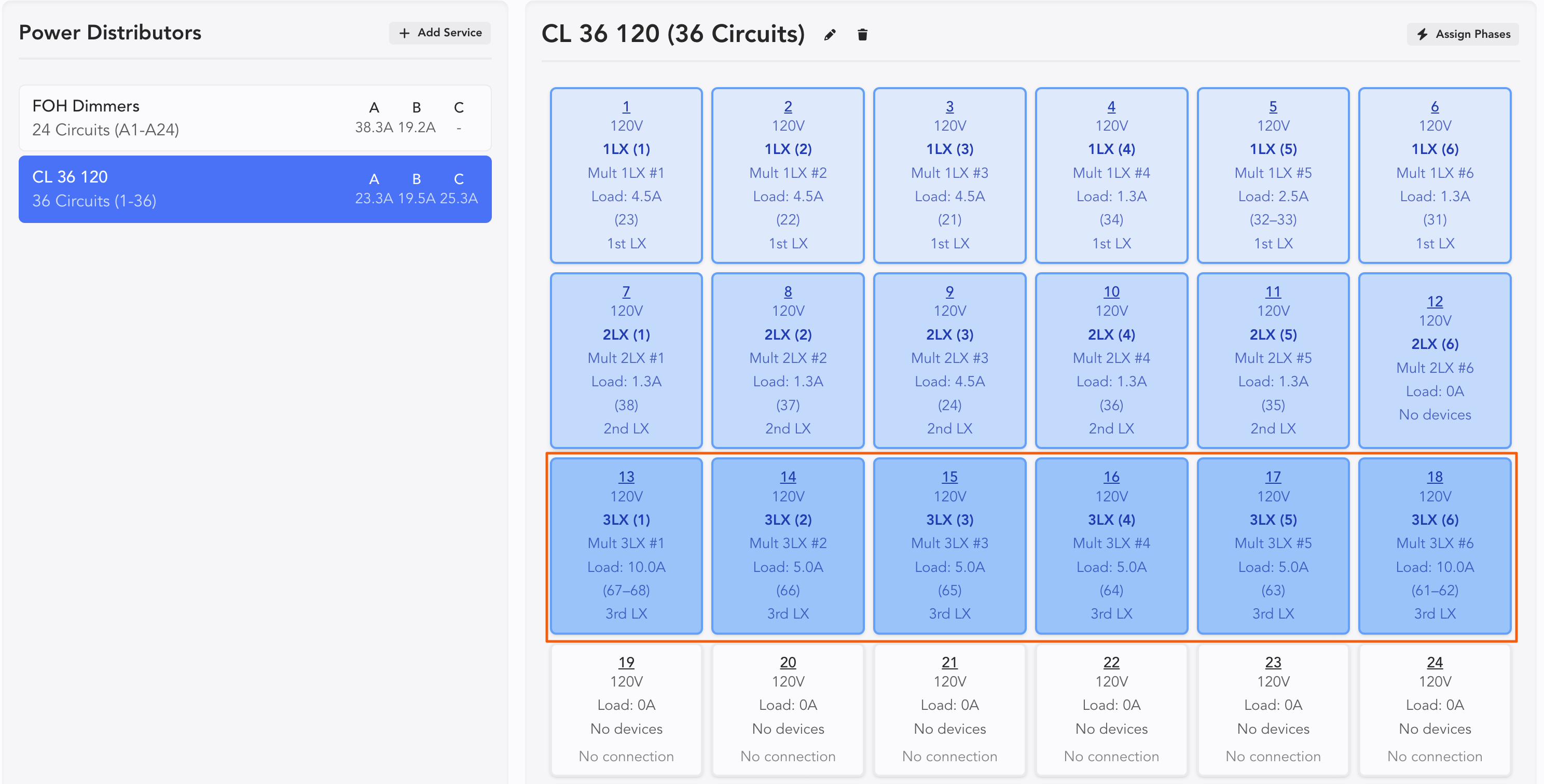Select the FOH Dimmers distributor

pos(255,117)
